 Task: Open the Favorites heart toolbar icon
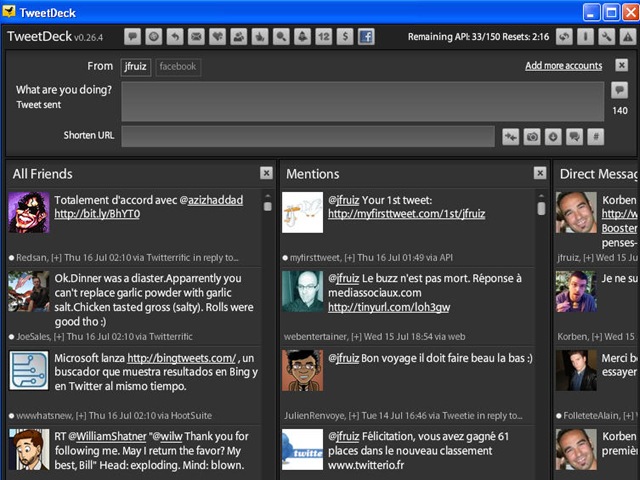point(217,37)
